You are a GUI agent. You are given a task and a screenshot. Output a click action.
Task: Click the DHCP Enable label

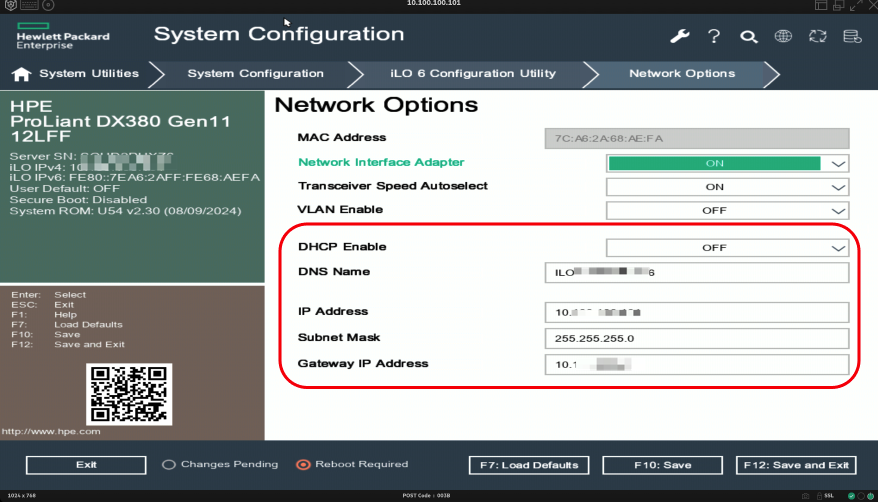(342, 247)
